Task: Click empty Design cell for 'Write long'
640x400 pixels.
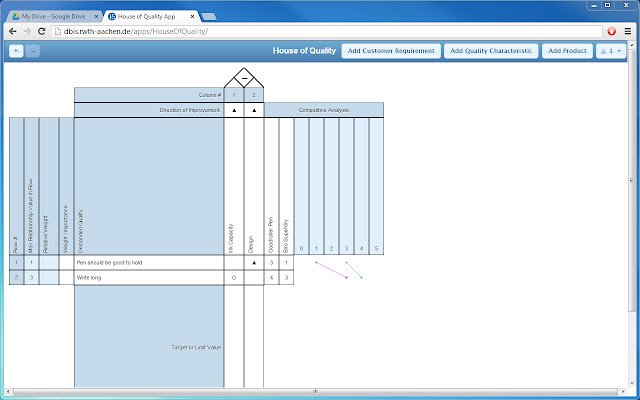Action: point(254,278)
